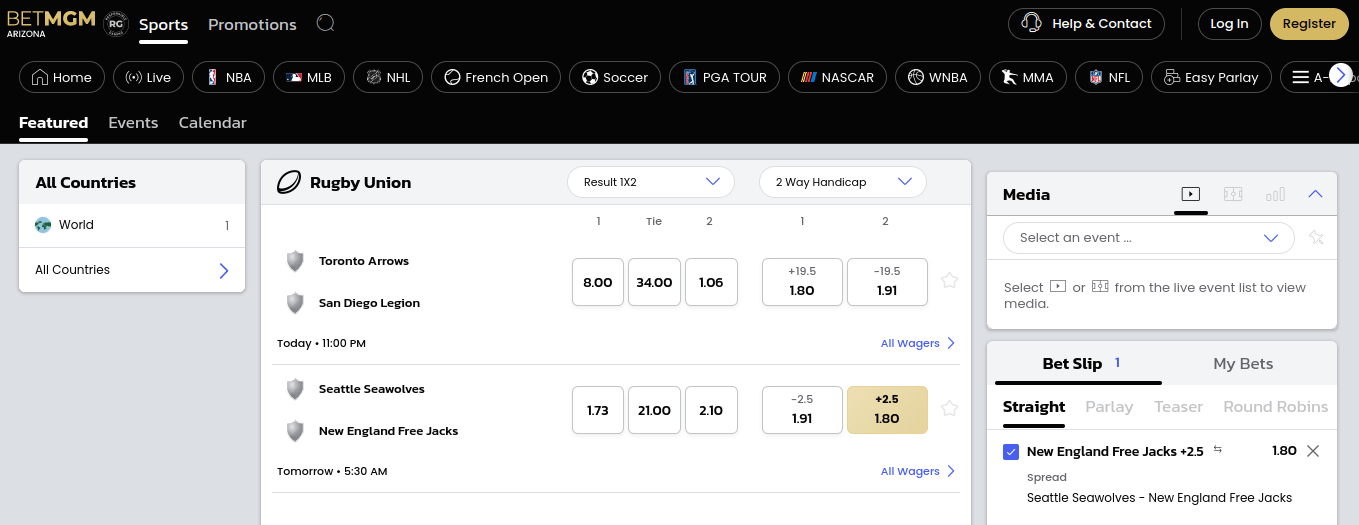
Task: Select the Parlay bet type tab
Action: point(1109,407)
